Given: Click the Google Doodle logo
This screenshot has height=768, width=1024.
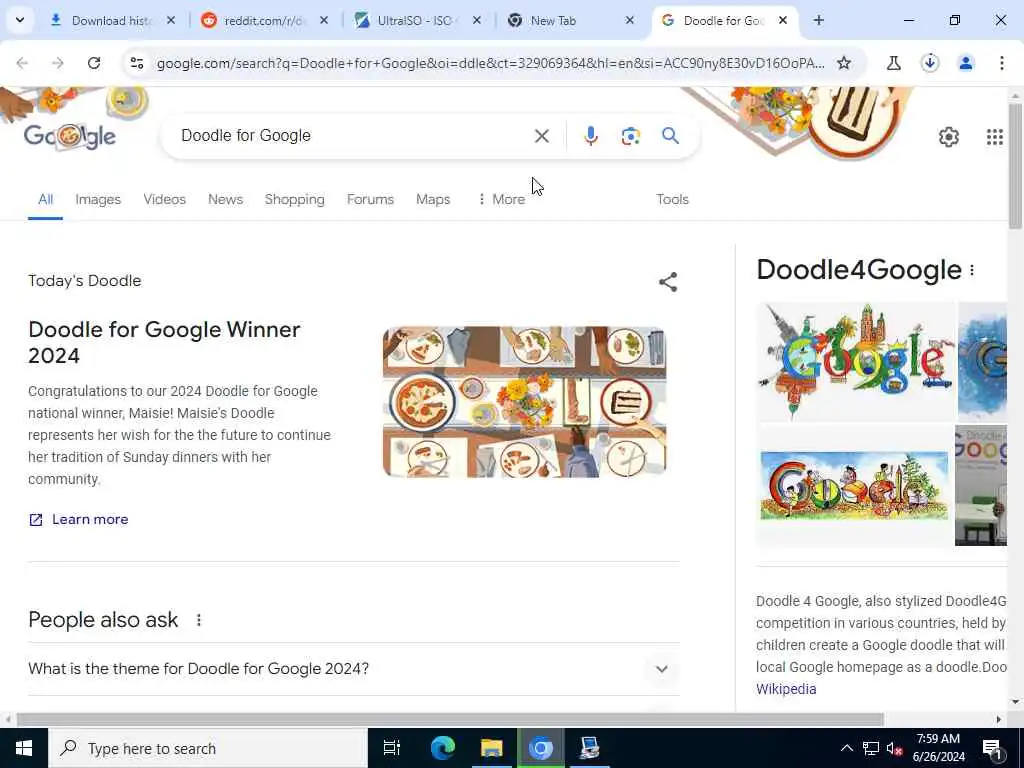Looking at the screenshot, I should click(x=70, y=136).
